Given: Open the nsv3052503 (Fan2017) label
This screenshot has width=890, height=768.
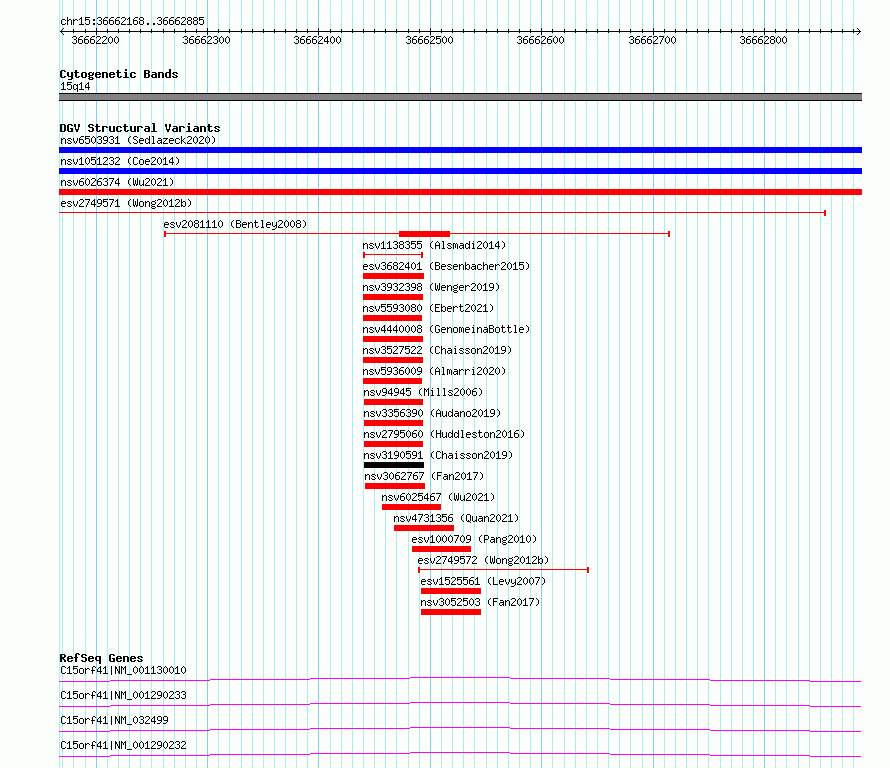Looking at the screenshot, I should coord(480,602).
